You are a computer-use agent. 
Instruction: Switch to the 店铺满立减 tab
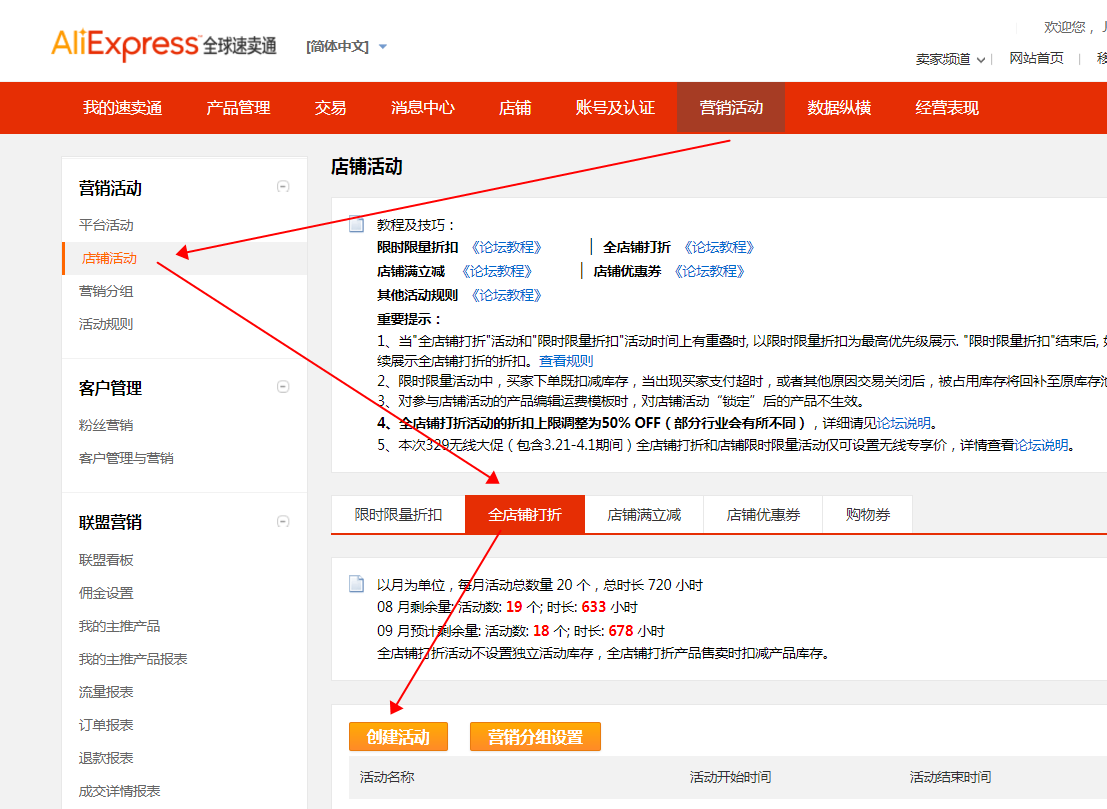pos(644,515)
